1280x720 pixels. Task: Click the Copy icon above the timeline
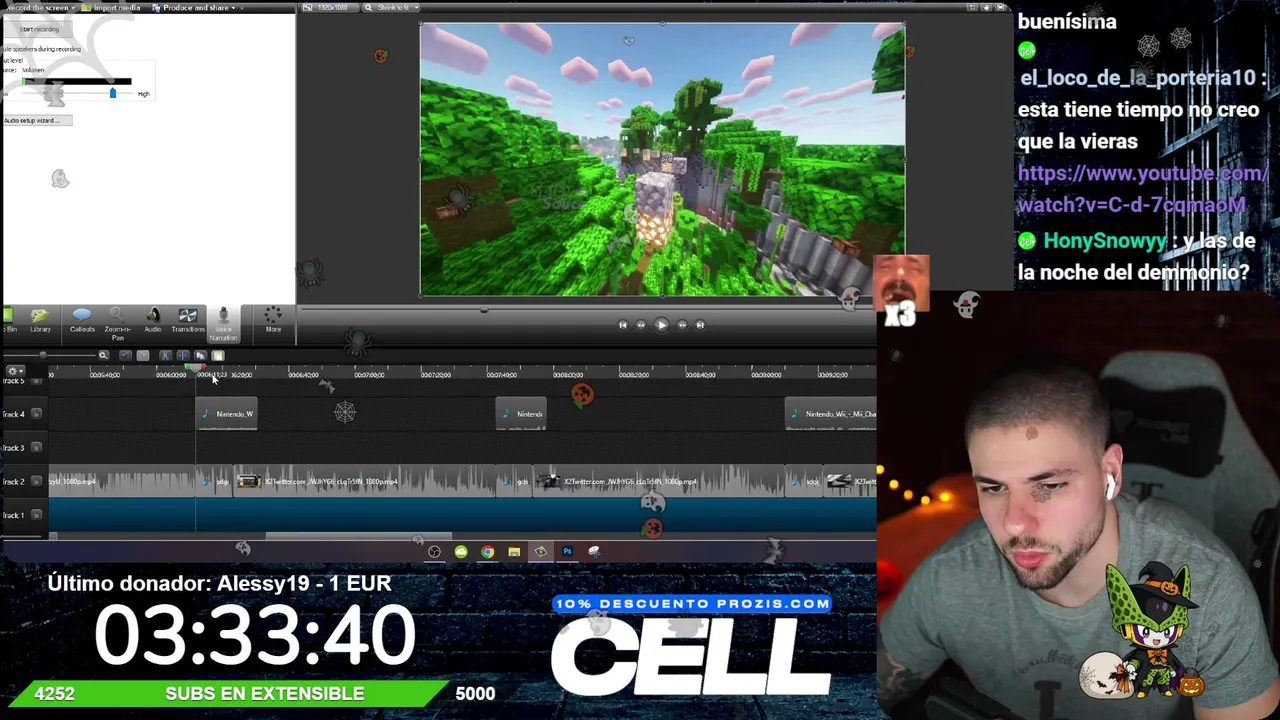coord(201,355)
